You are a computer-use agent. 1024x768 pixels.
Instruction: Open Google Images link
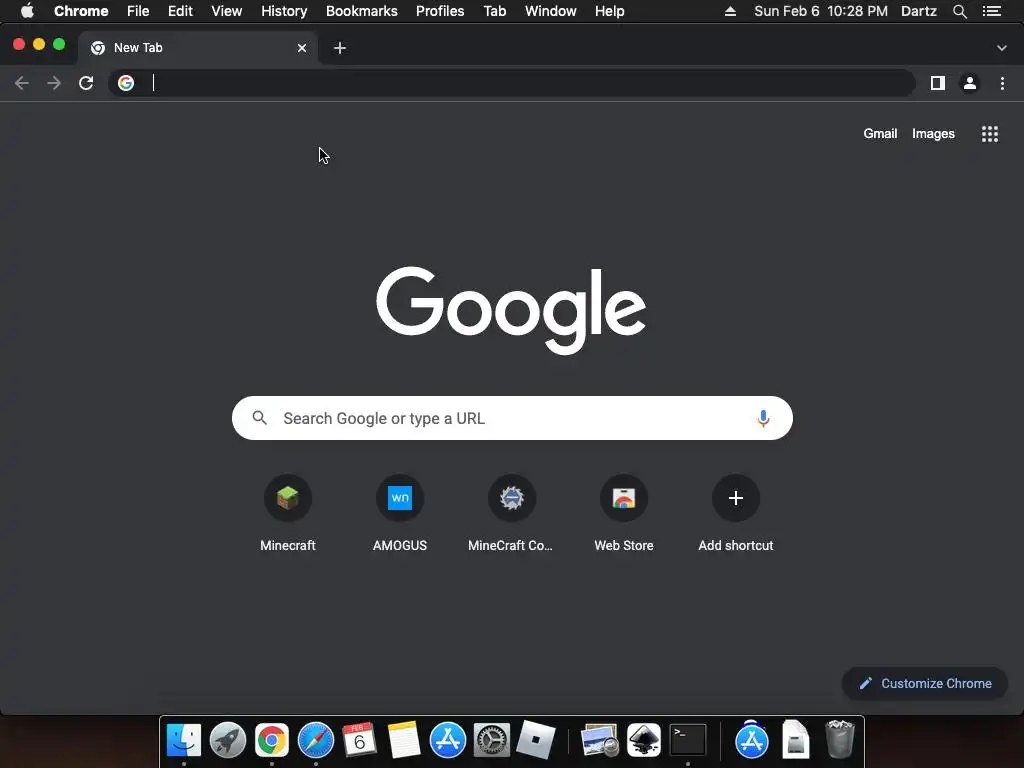coord(933,133)
